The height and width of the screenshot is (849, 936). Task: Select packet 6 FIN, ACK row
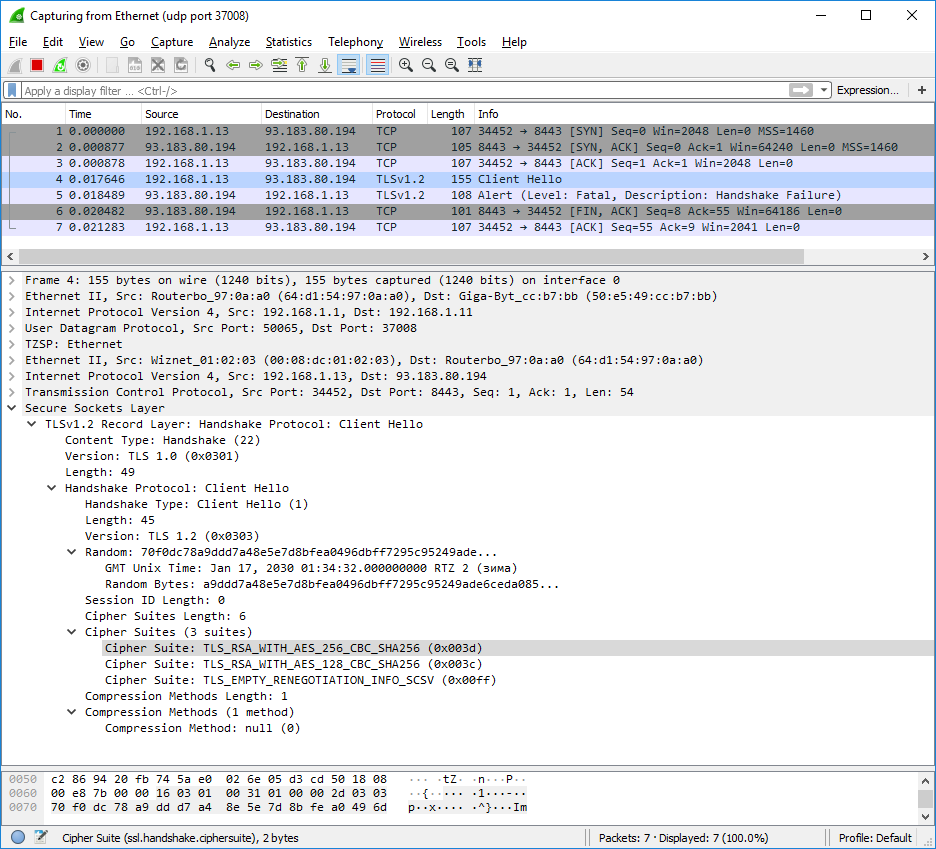pyautogui.click(x=468, y=211)
